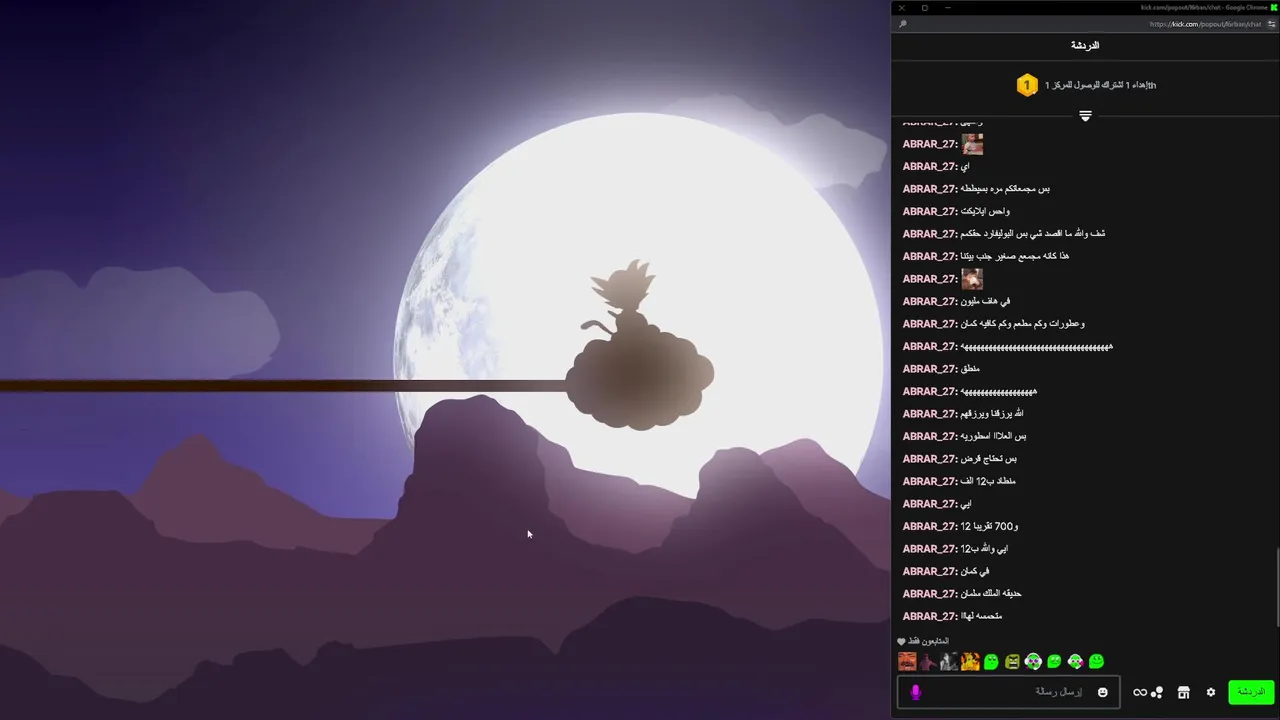Insert the dark dancing figure emote
This screenshot has width=1280, height=720.
tap(928, 661)
